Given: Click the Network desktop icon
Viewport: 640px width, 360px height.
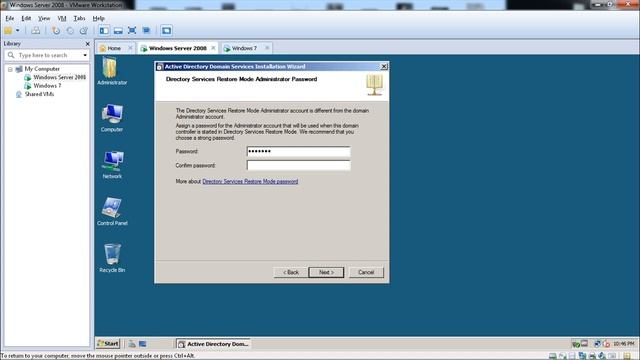Looking at the screenshot, I should [112, 165].
